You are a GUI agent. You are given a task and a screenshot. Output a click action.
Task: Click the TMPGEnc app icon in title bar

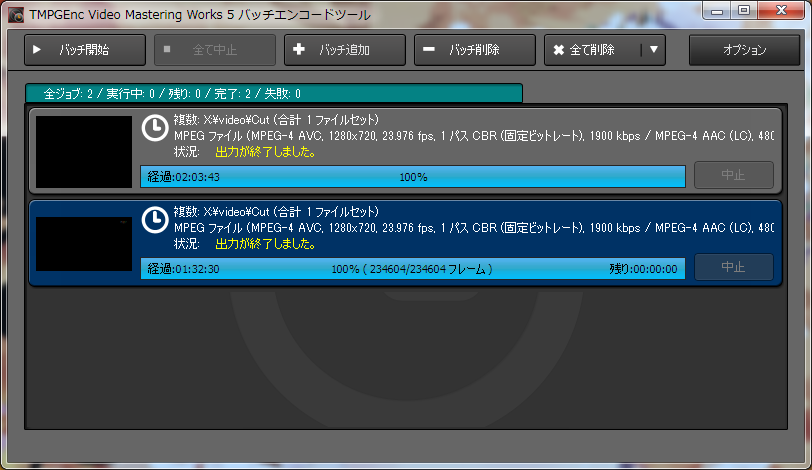coord(16,14)
